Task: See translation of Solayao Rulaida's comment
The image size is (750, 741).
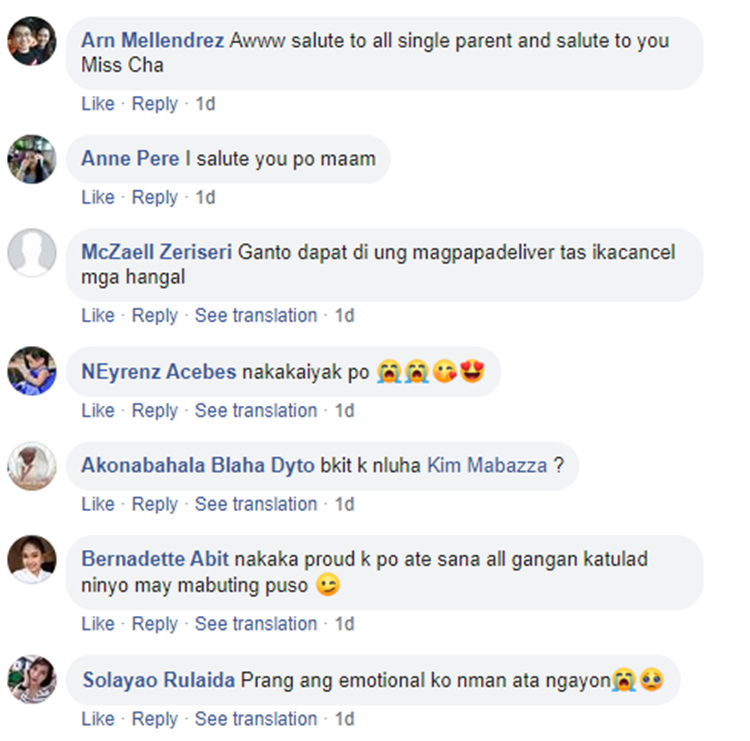Action: [x=255, y=719]
